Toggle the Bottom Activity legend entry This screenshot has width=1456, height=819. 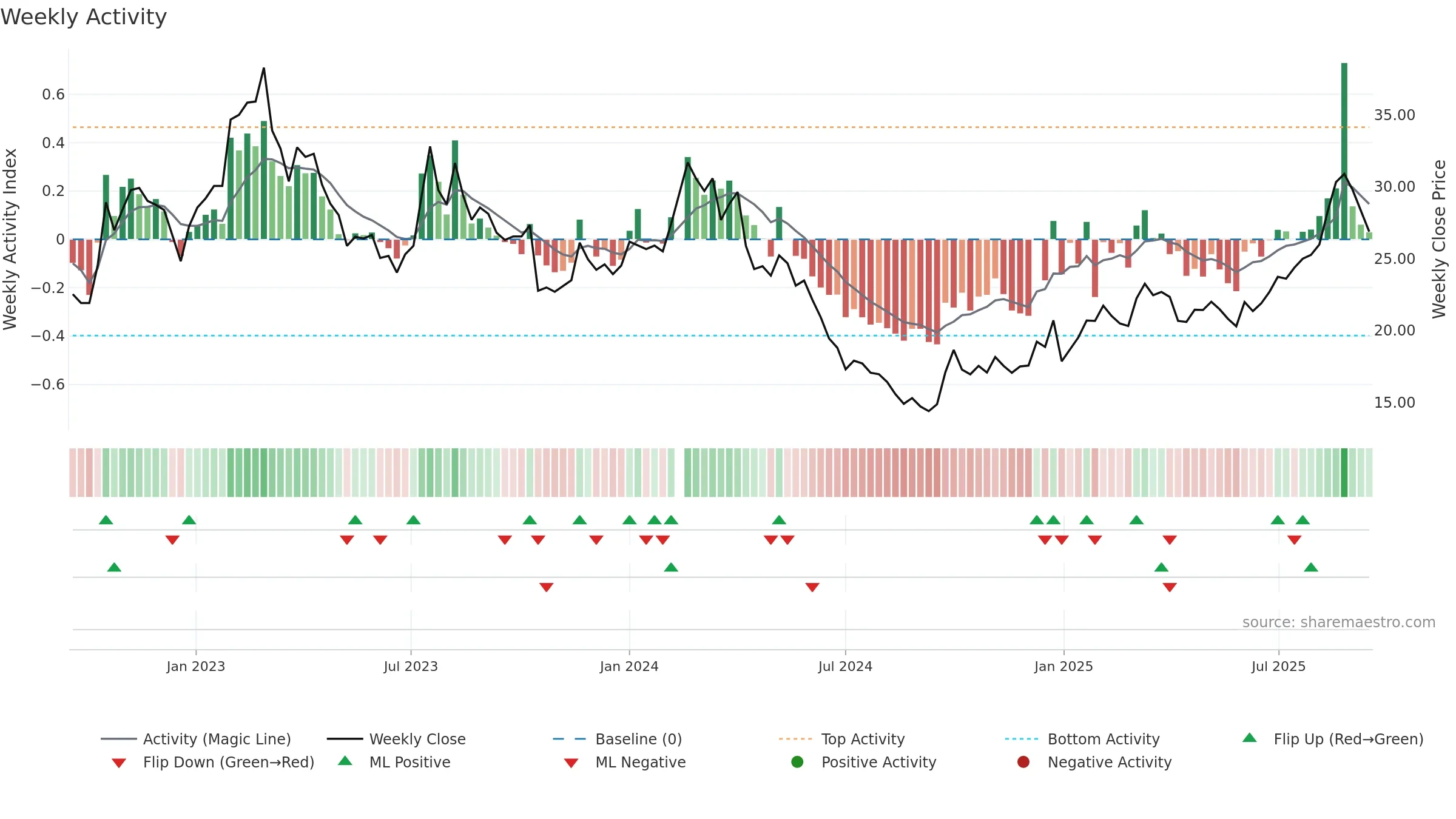point(1082,739)
